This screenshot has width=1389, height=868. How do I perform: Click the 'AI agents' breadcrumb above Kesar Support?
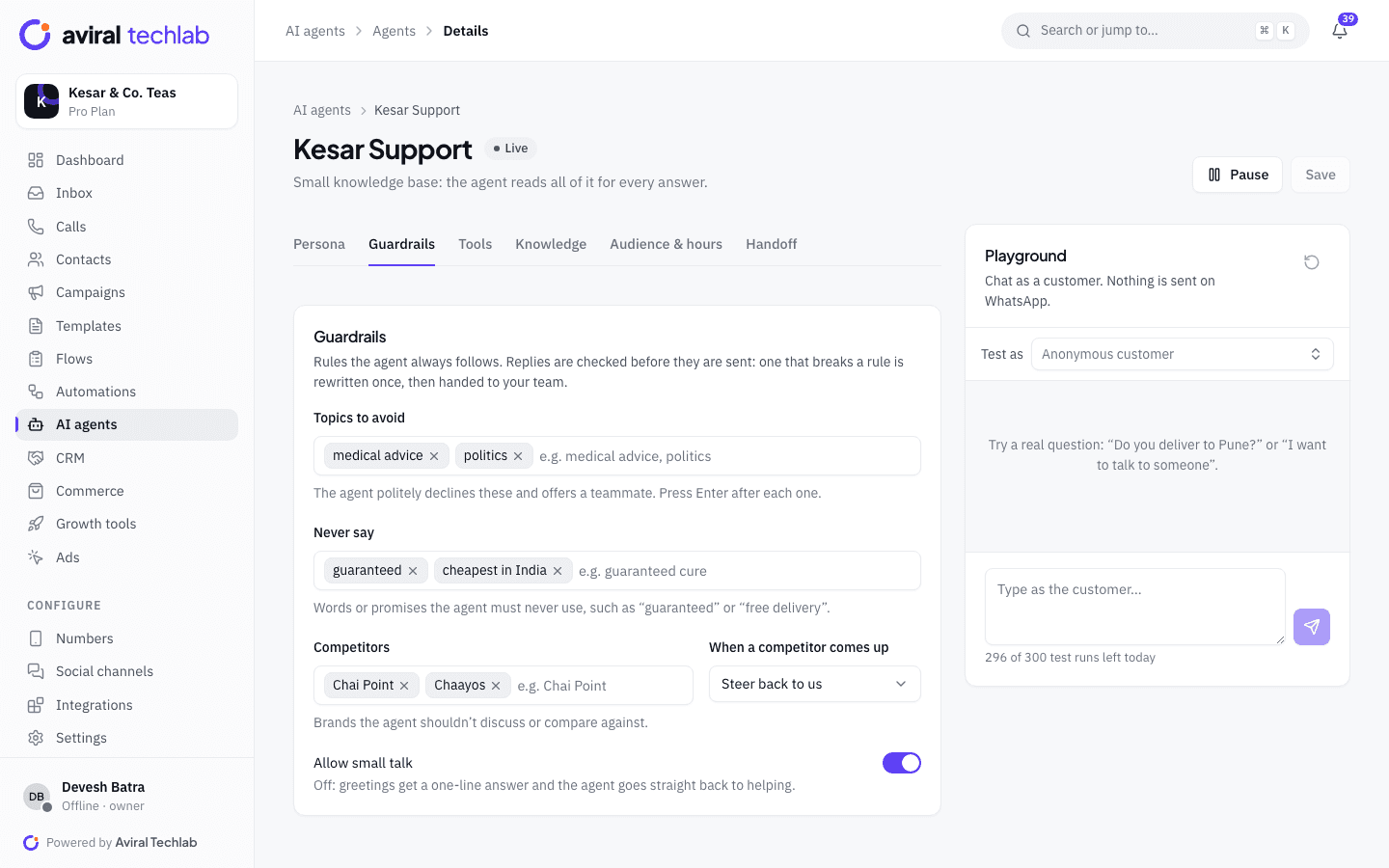[x=322, y=110]
